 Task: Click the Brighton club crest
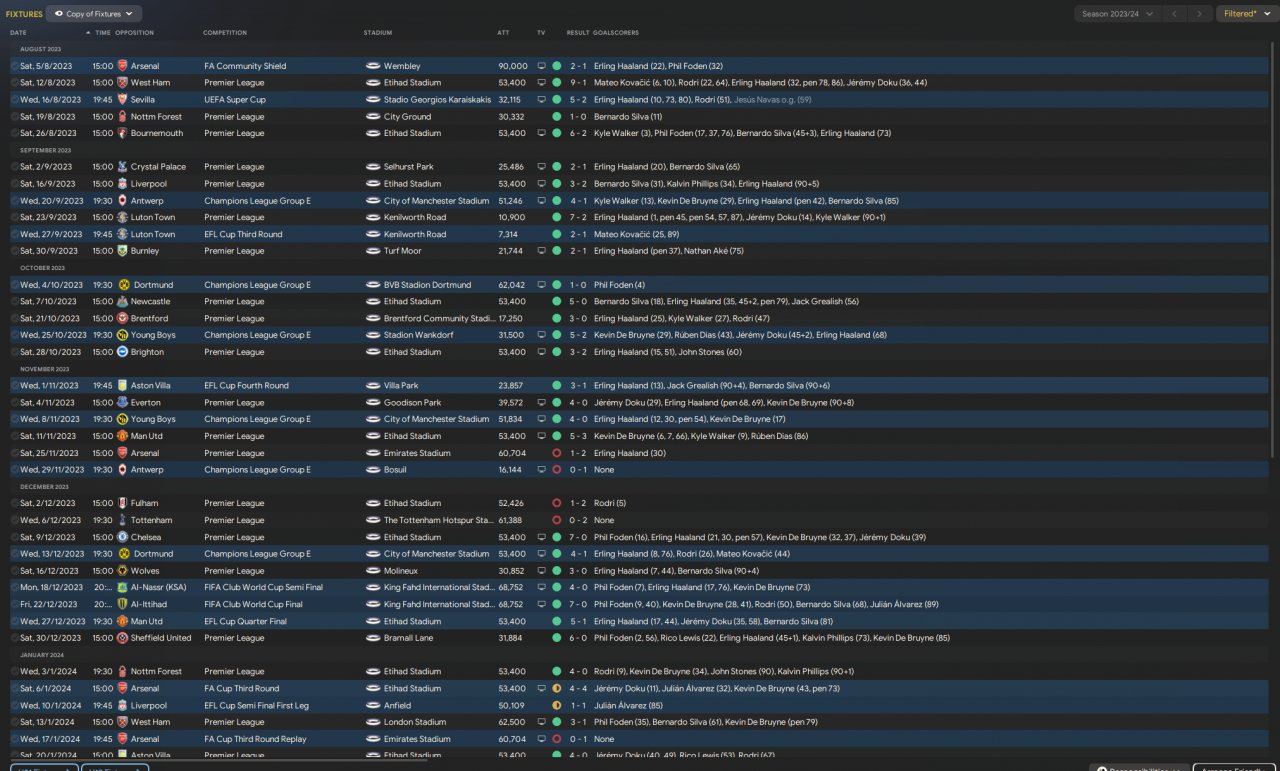click(123, 352)
